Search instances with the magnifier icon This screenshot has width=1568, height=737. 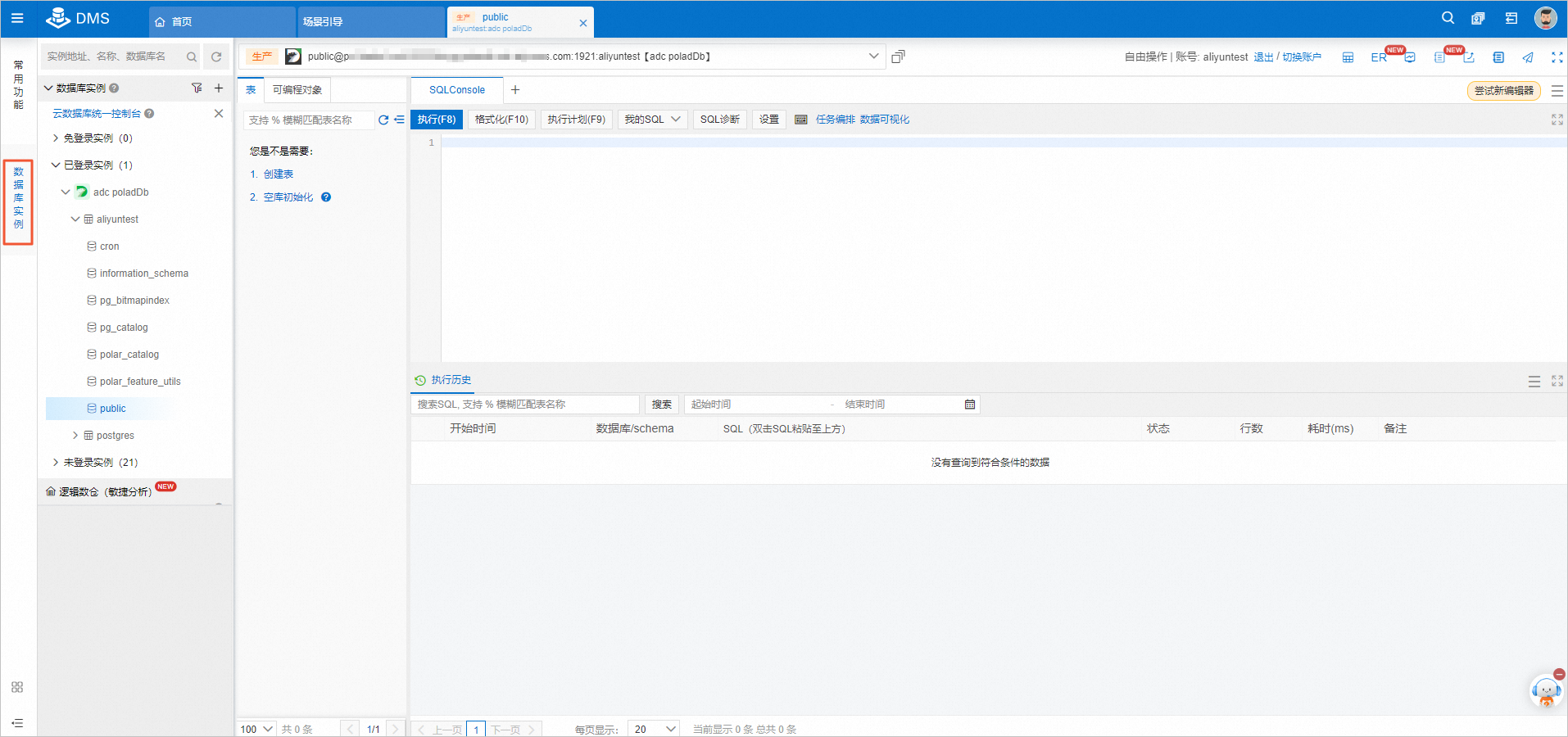191,57
